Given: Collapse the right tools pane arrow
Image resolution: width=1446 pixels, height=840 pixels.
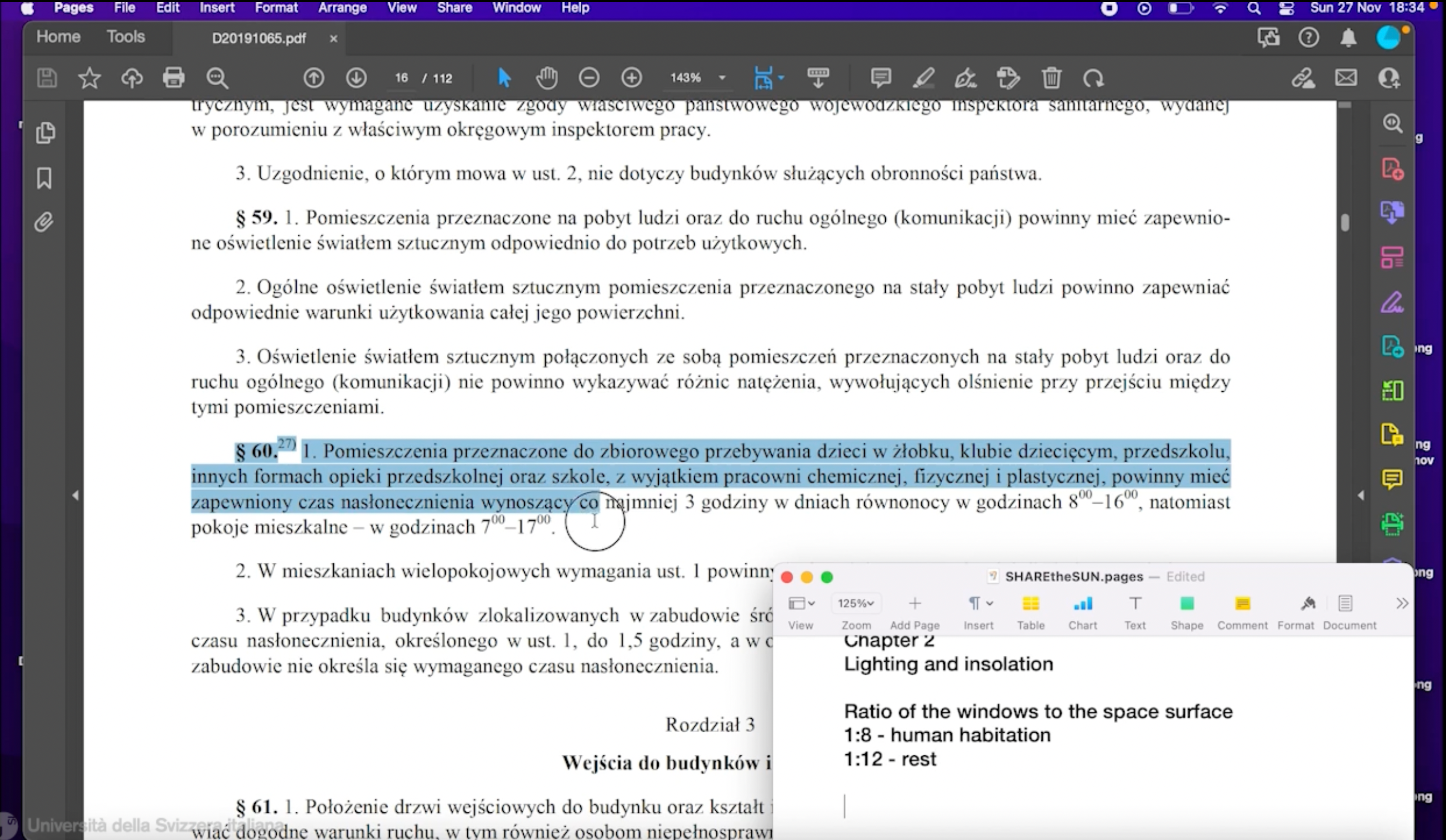Looking at the screenshot, I should [x=1361, y=495].
